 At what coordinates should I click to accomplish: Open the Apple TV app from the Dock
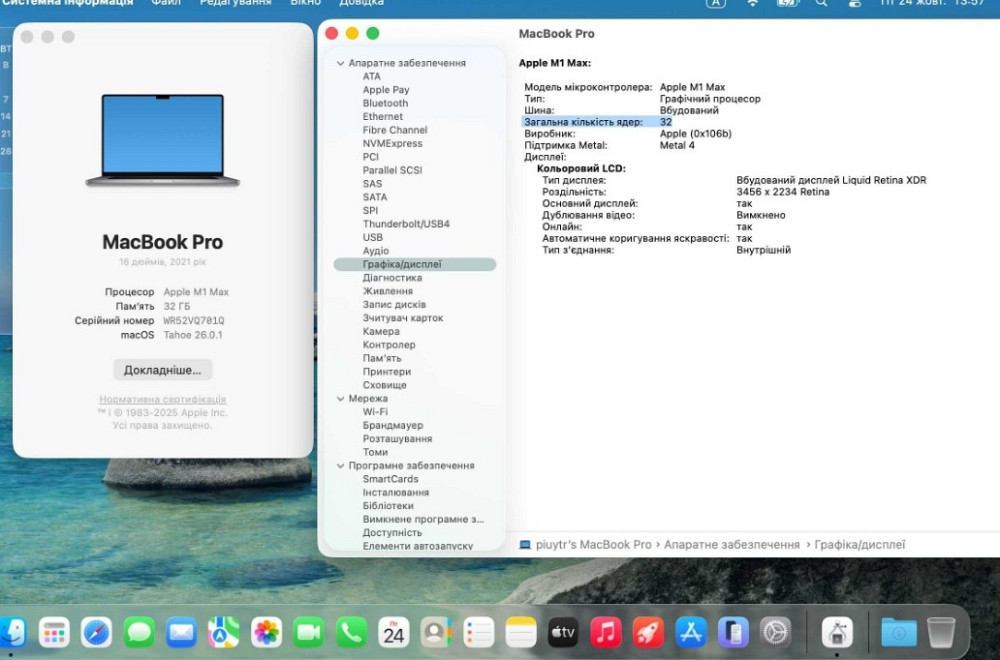coord(563,632)
